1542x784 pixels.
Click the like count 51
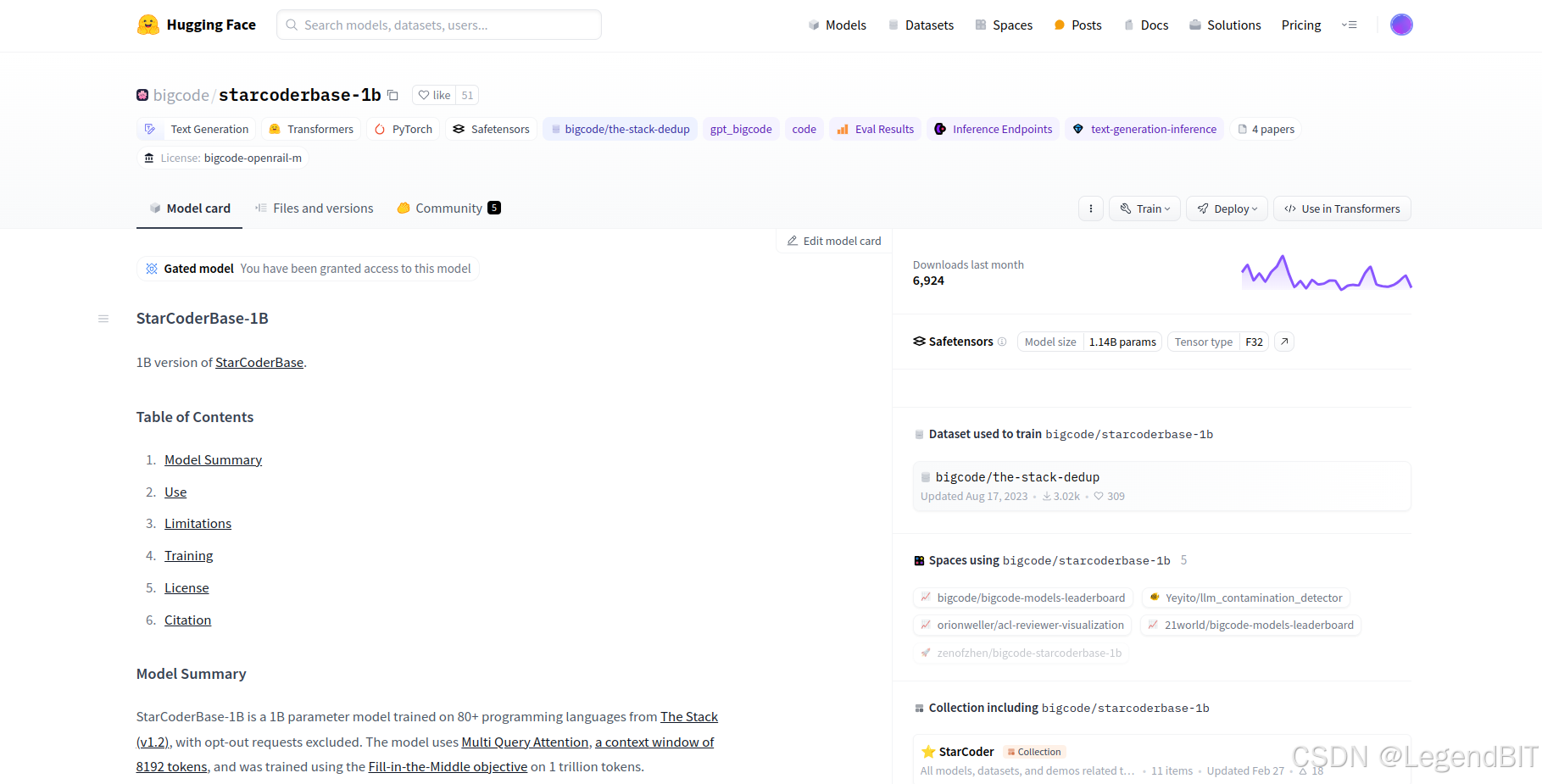tap(467, 95)
